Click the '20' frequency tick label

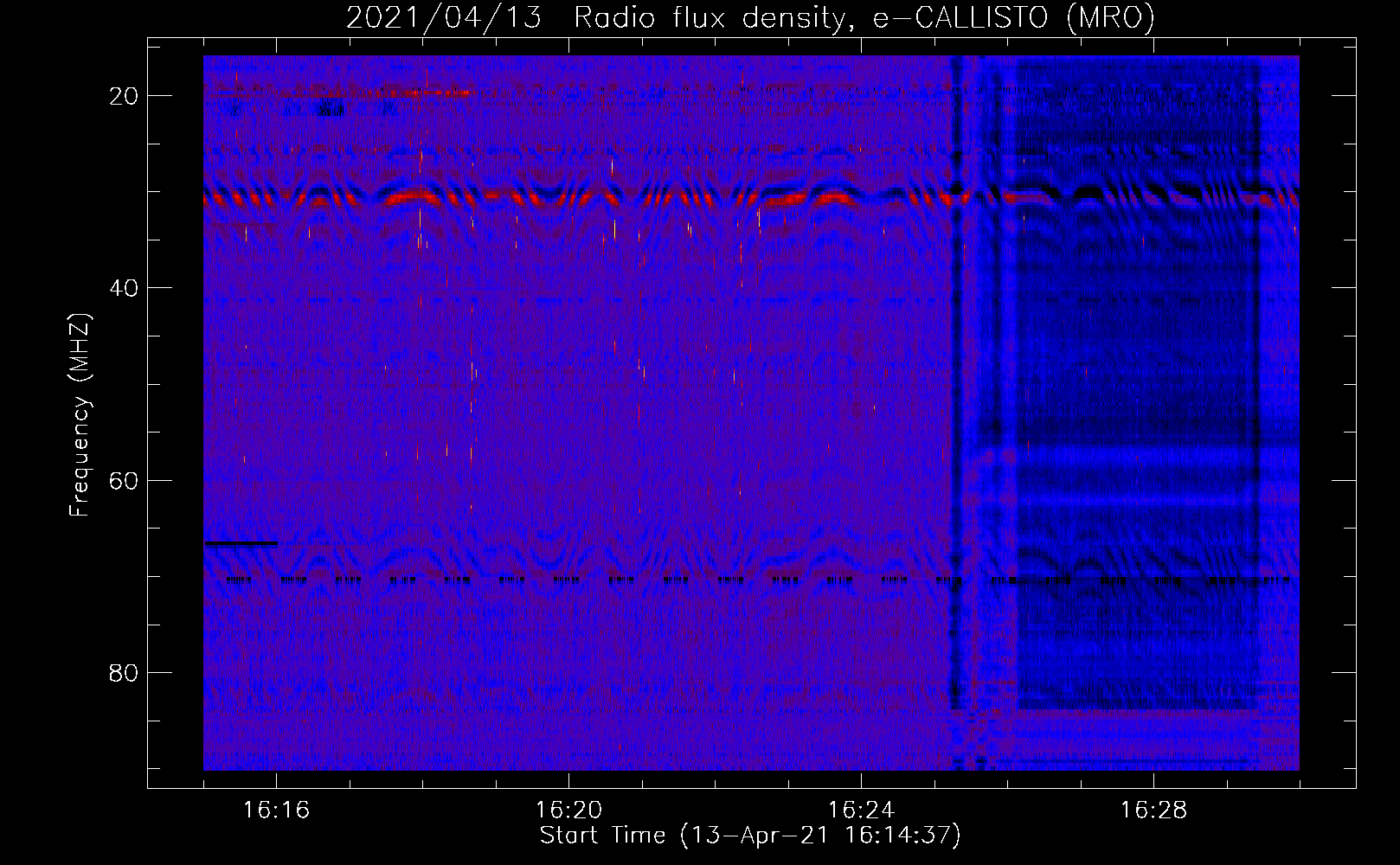(x=124, y=96)
